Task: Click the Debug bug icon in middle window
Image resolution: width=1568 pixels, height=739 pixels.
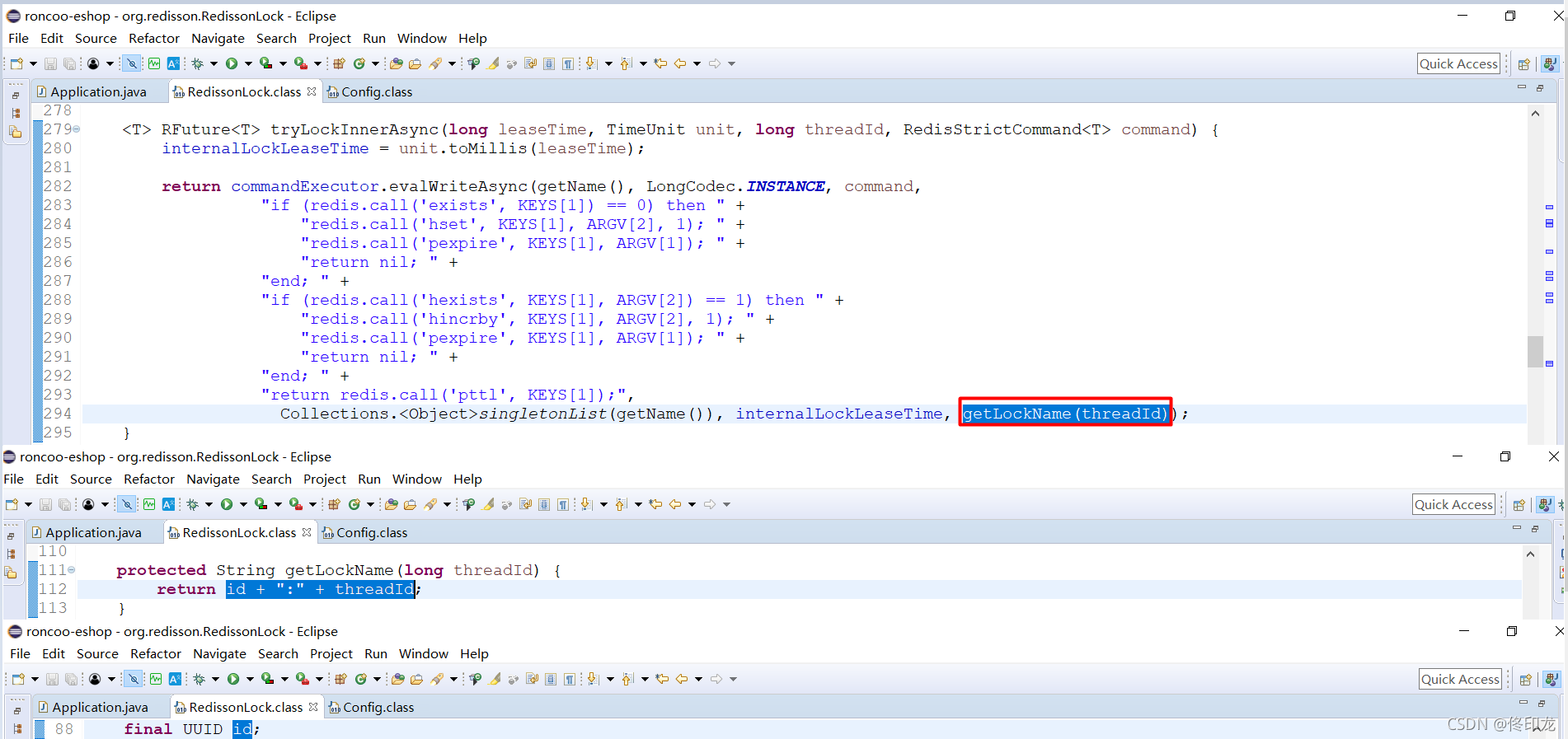Action: [x=193, y=504]
